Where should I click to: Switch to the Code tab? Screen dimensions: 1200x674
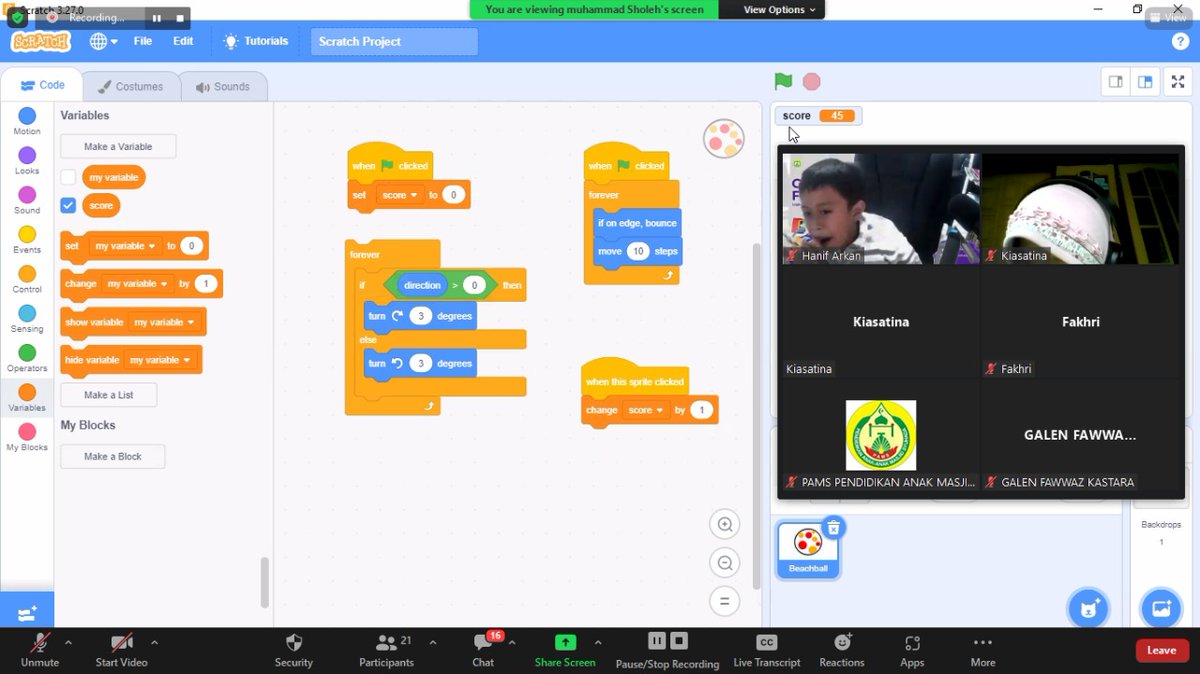41,86
